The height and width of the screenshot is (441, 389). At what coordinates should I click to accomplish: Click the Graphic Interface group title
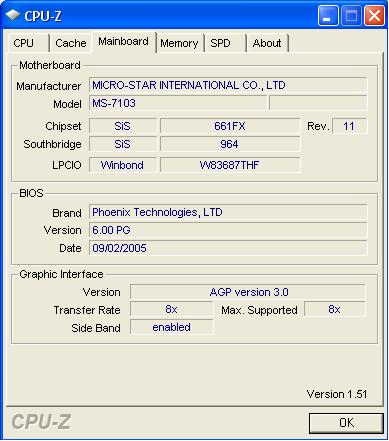tap(61, 274)
